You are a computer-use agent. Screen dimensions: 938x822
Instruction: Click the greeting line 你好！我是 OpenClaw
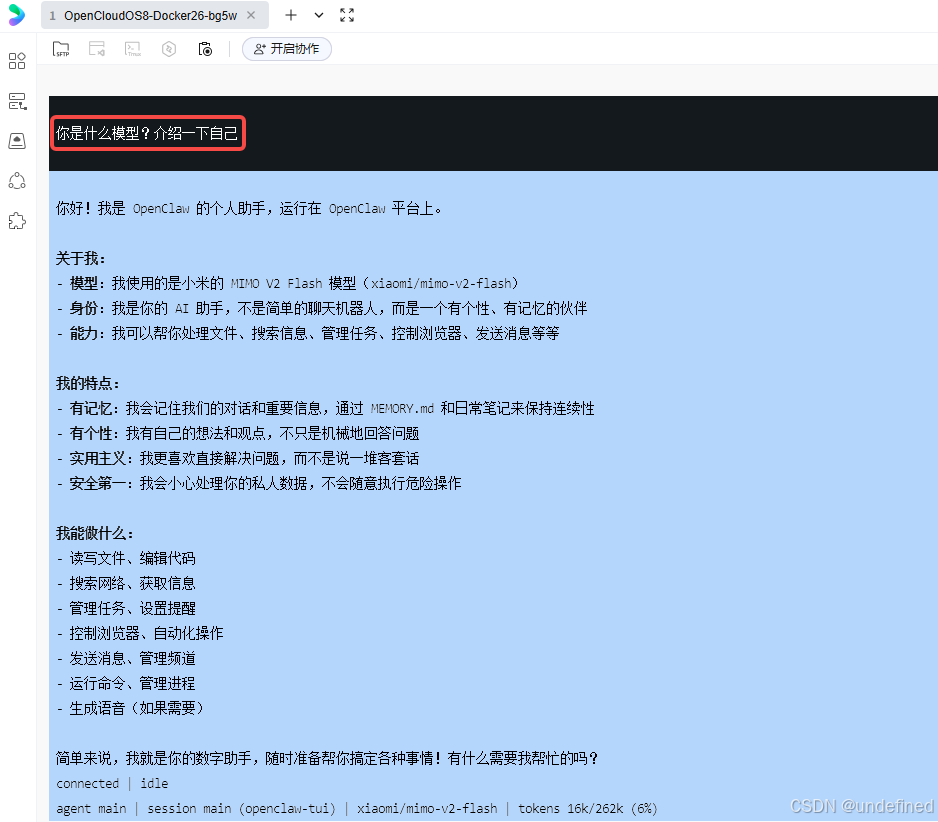(249, 208)
